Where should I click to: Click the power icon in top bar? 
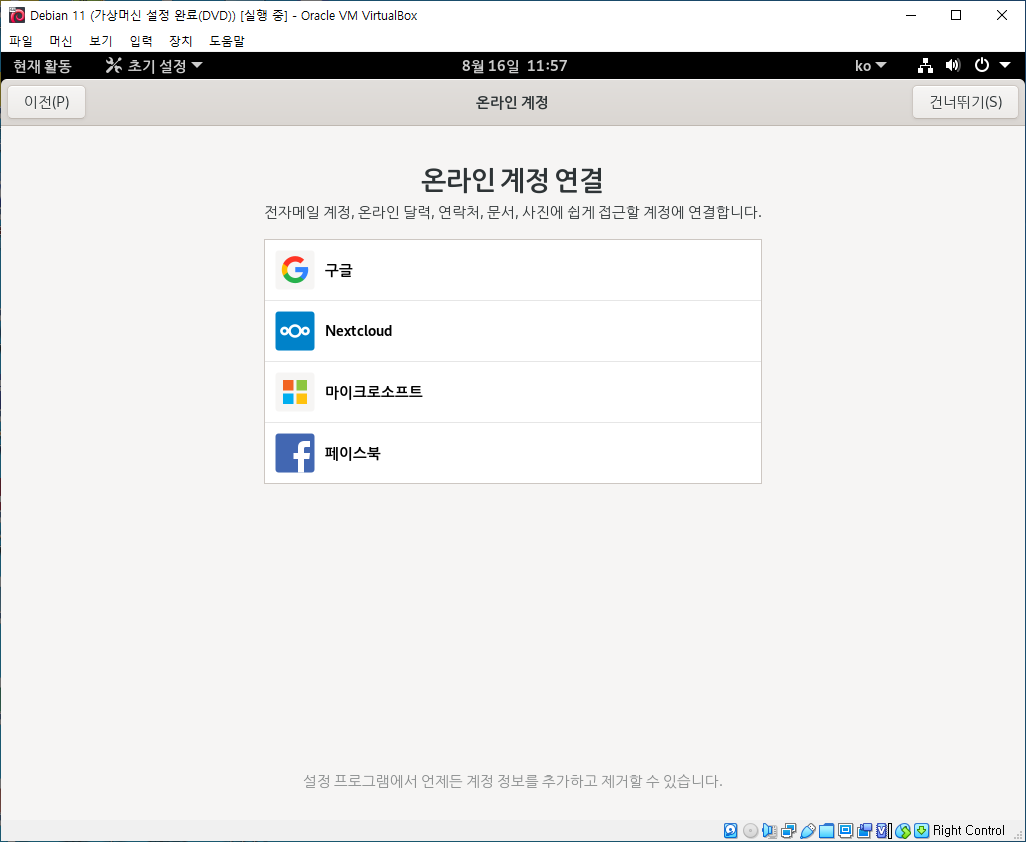coord(982,65)
